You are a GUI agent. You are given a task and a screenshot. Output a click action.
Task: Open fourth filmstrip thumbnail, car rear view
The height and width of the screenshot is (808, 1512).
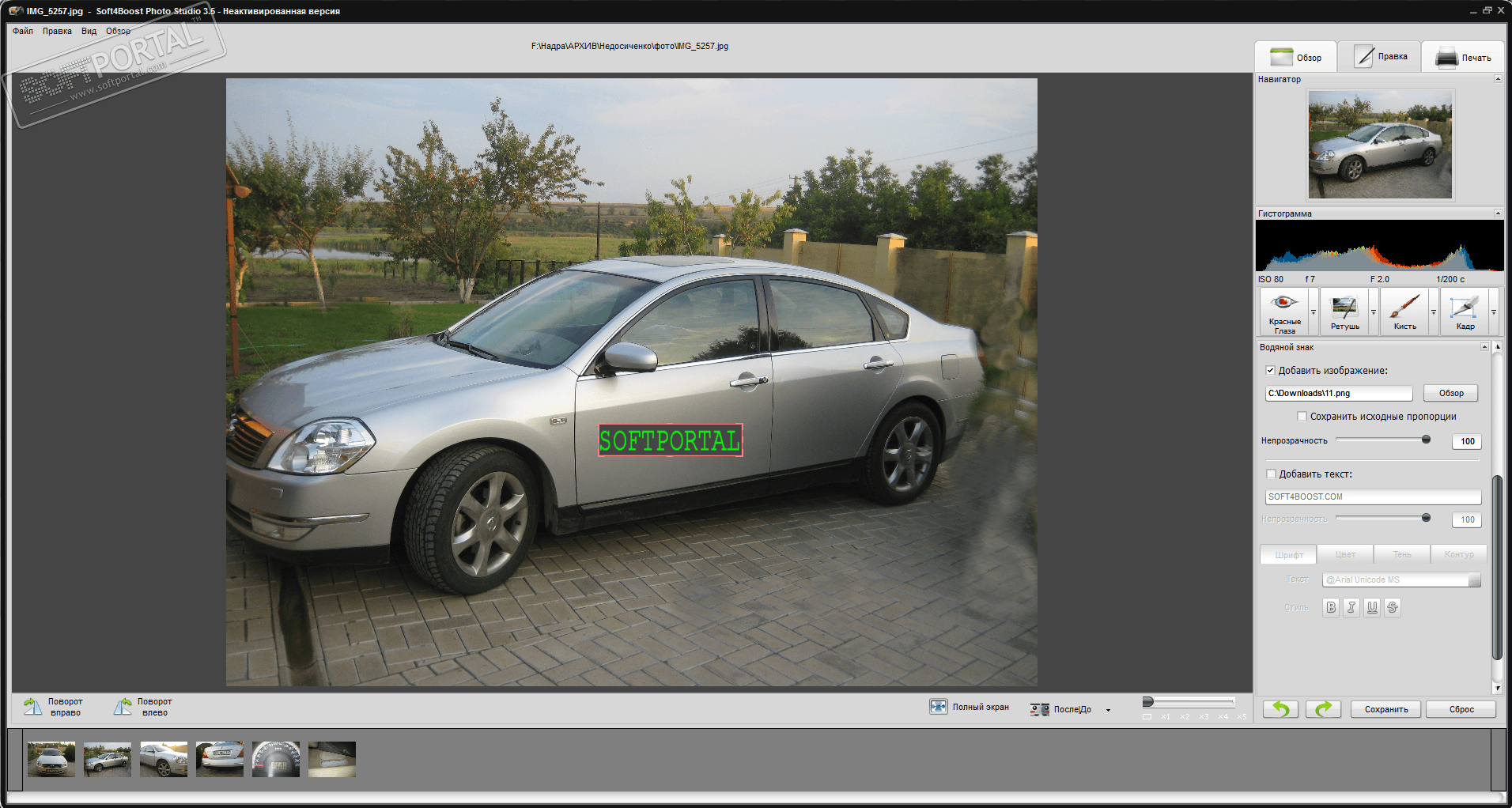tap(220, 759)
